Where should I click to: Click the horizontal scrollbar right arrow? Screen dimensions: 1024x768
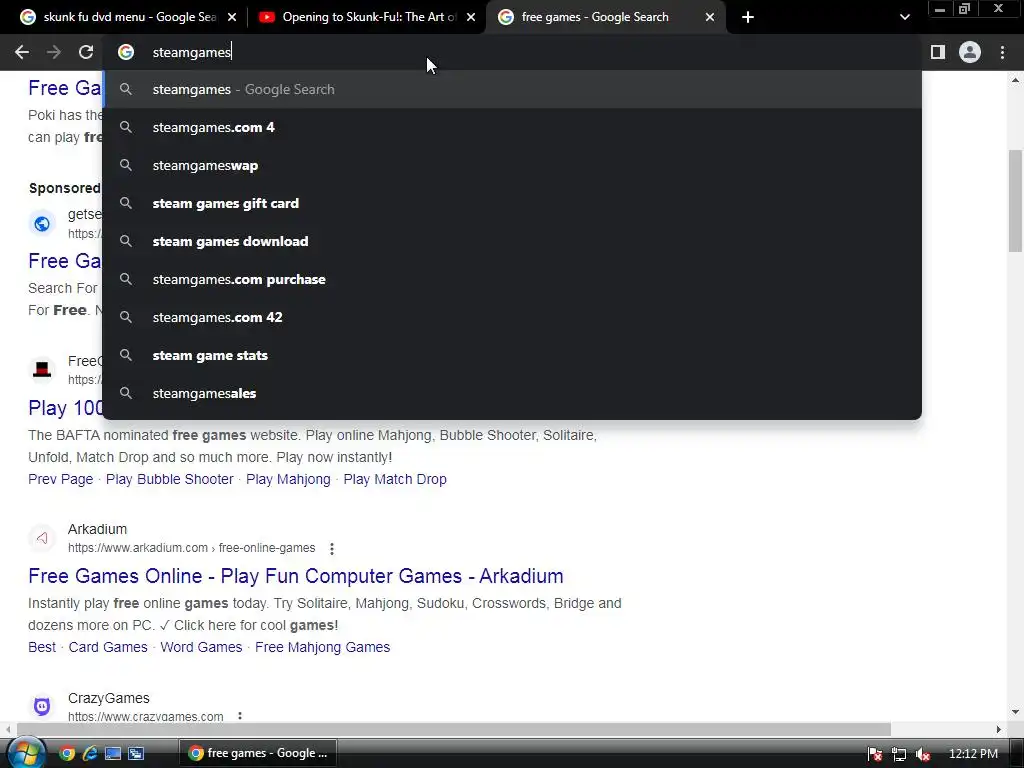998,729
